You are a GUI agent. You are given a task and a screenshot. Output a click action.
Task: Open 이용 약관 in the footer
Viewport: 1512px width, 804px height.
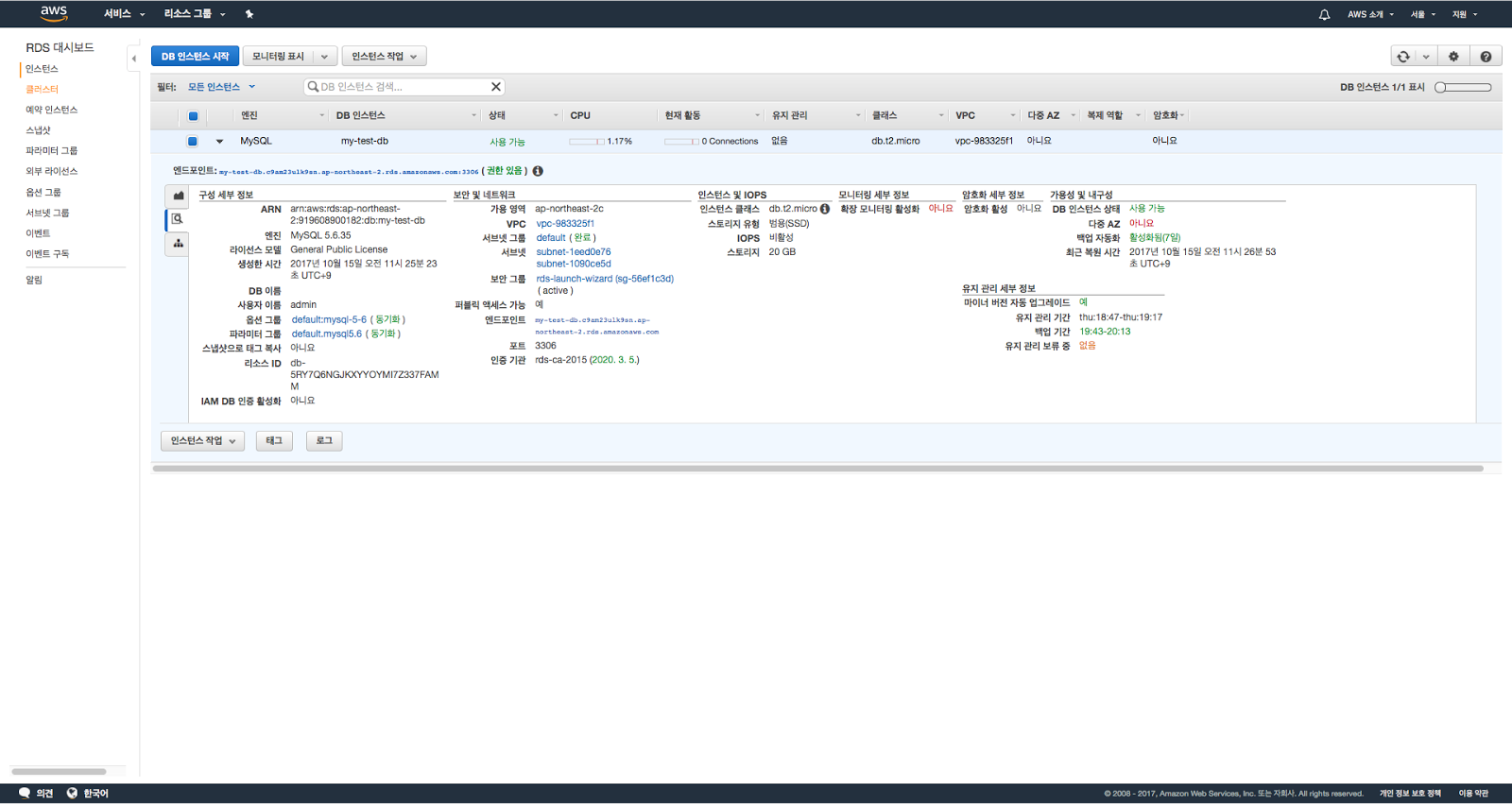coord(1473,794)
